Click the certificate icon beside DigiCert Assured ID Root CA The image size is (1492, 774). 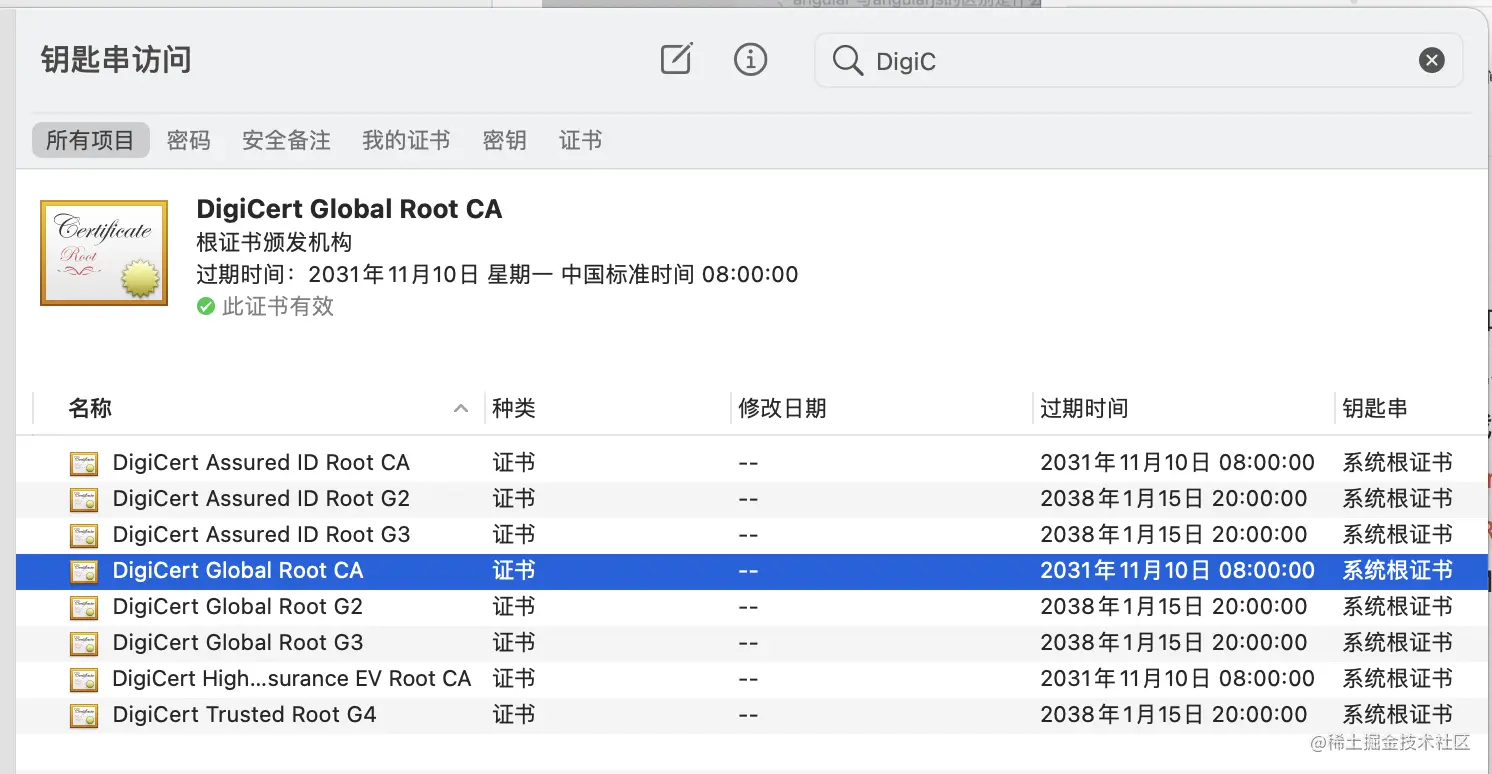point(84,462)
